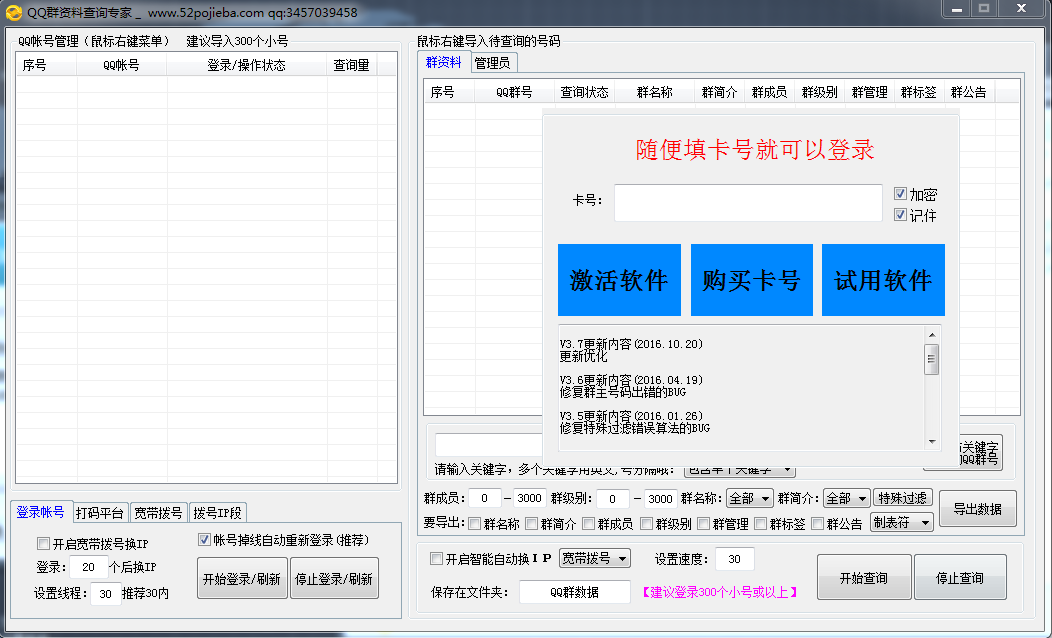Click 群级别 maximum value 3000 field
Viewport: 1052px width, 638px height.
pyautogui.click(x=660, y=498)
